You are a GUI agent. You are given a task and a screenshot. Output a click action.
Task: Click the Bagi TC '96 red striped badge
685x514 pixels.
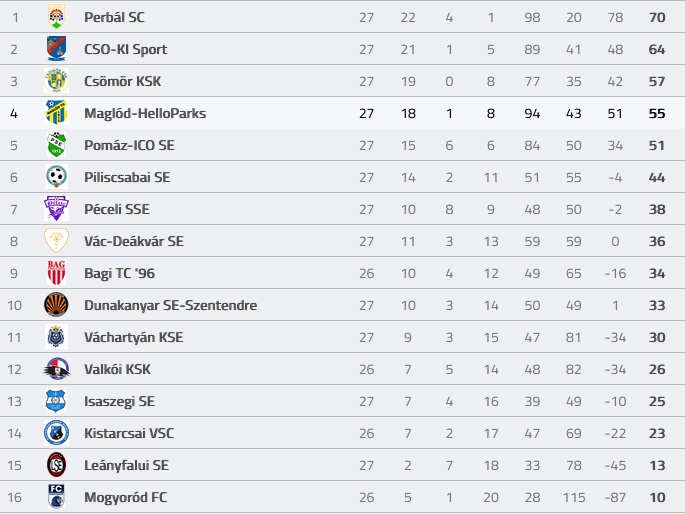(x=56, y=273)
